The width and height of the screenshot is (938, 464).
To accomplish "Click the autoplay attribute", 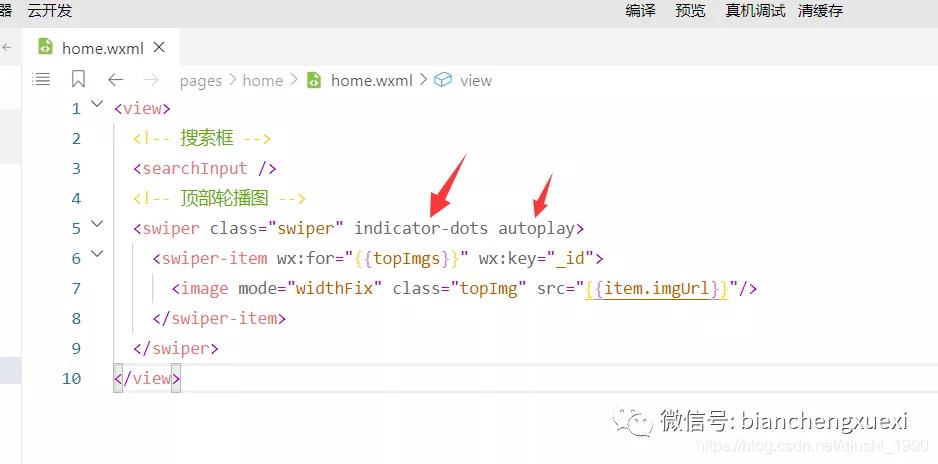I will click(x=537, y=229).
